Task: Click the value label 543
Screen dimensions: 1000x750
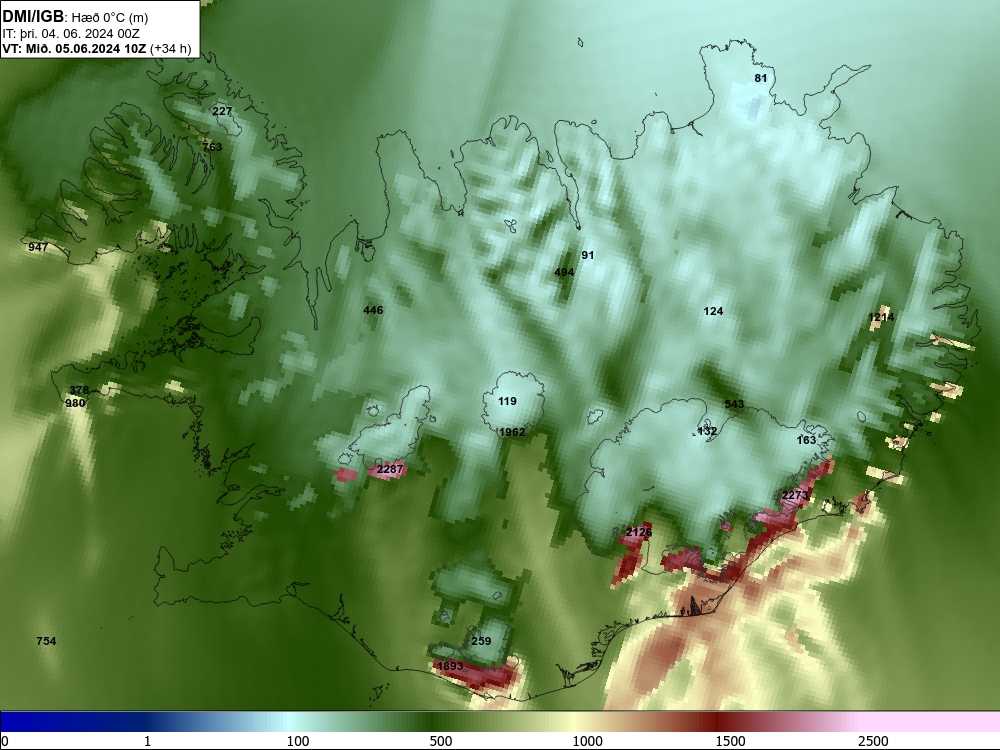Action: pyautogui.click(x=735, y=404)
